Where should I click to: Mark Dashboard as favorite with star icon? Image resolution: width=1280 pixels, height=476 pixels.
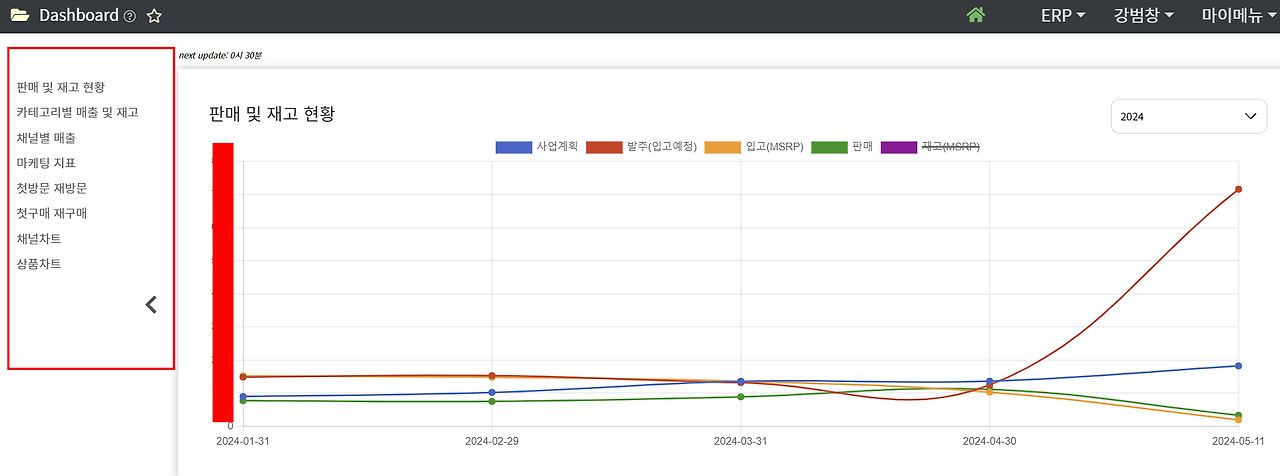(x=154, y=16)
